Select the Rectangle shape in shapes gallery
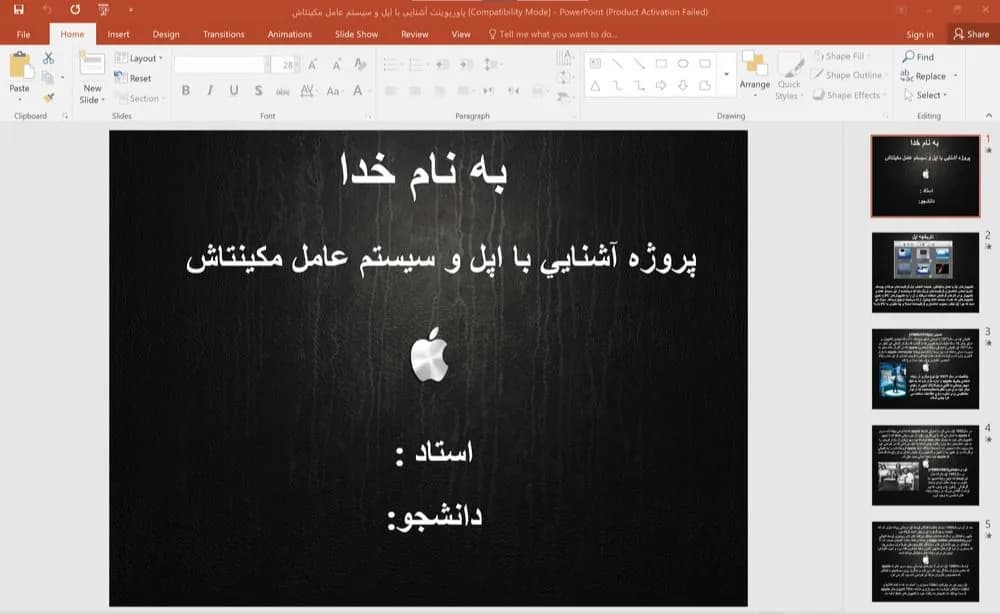This screenshot has height=614, width=1000. [661, 63]
